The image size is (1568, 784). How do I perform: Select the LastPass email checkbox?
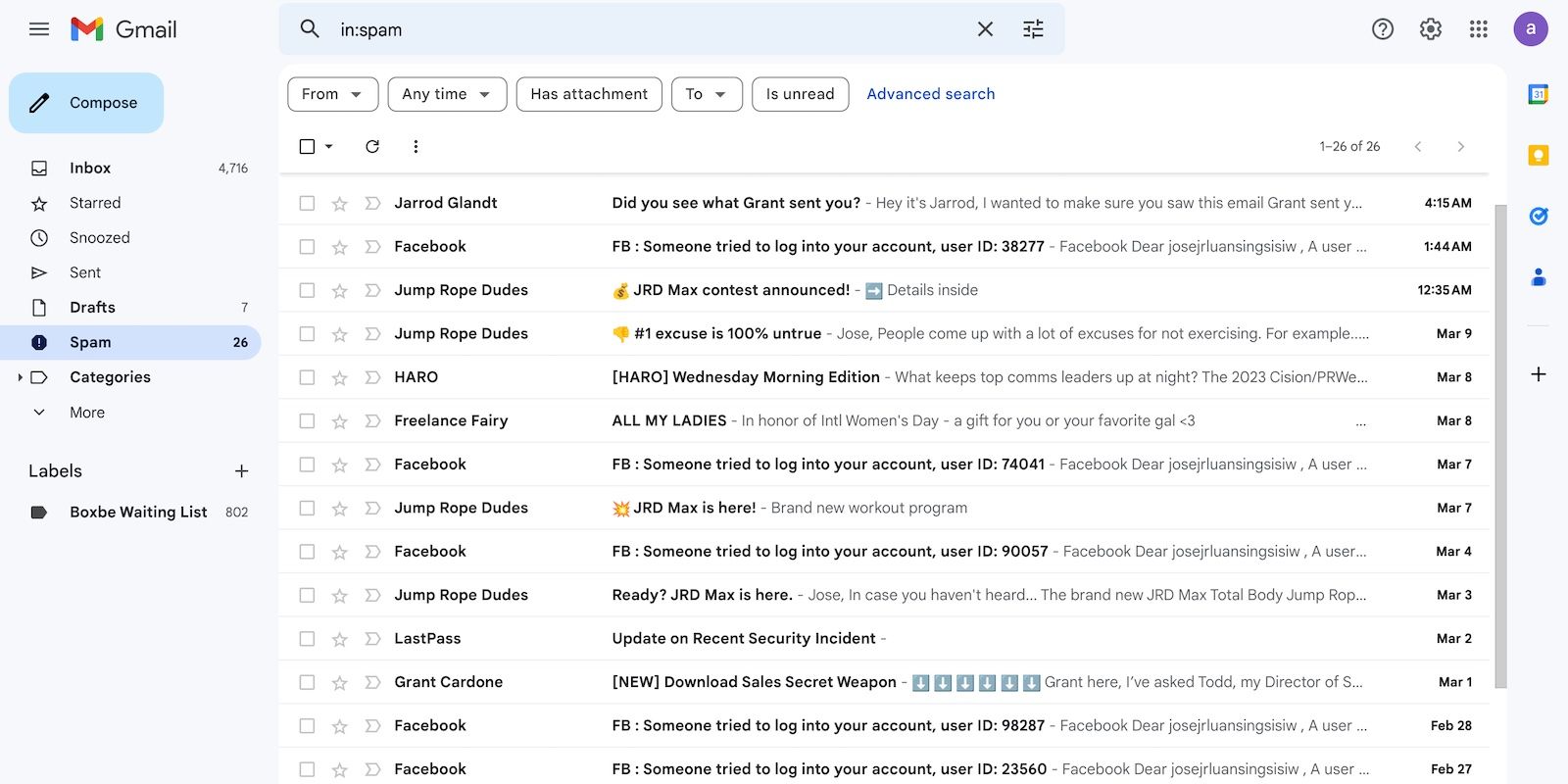click(x=307, y=639)
